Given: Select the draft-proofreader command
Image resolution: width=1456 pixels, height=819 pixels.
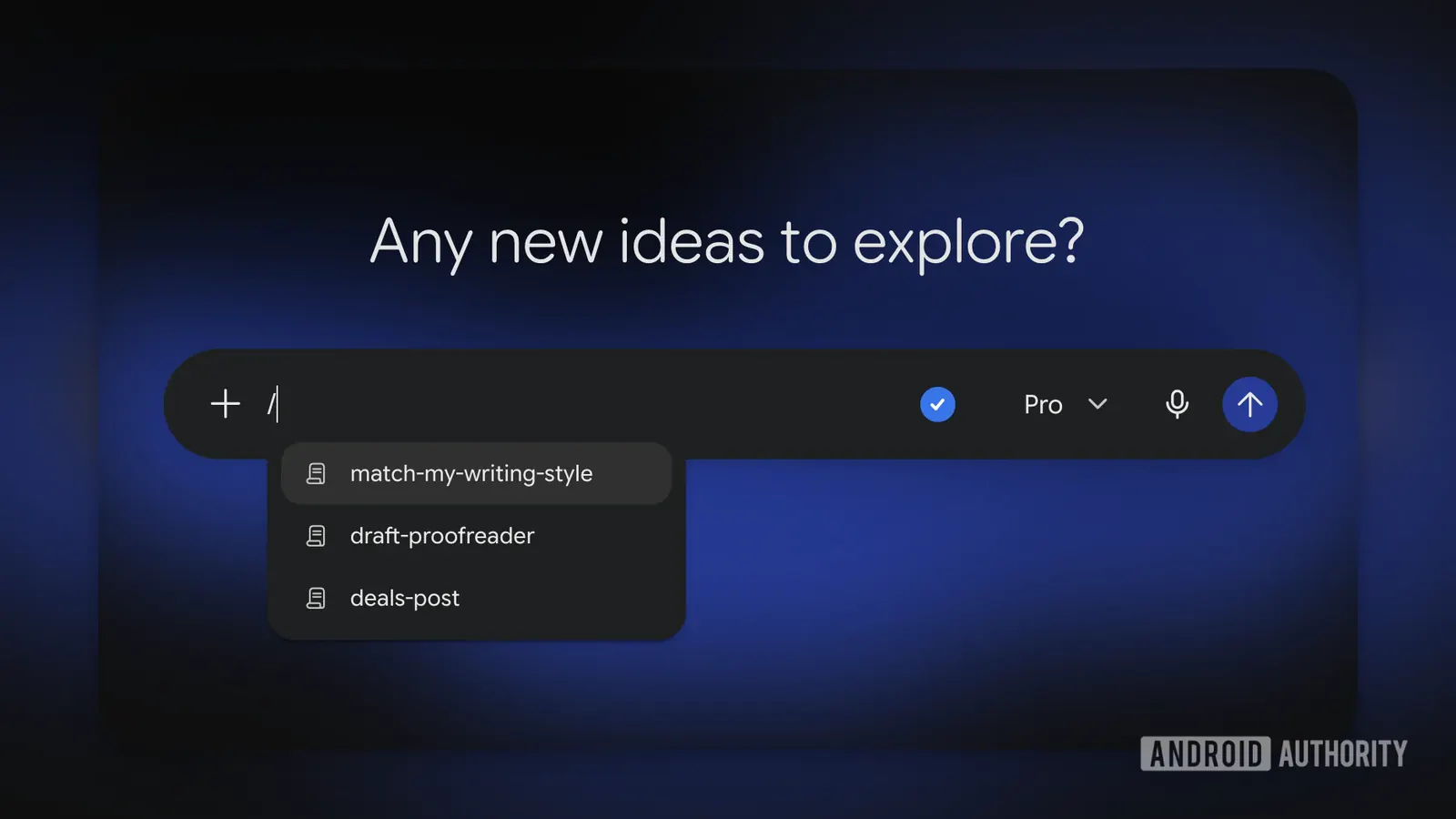Looking at the screenshot, I should click(x=476, y=536).
